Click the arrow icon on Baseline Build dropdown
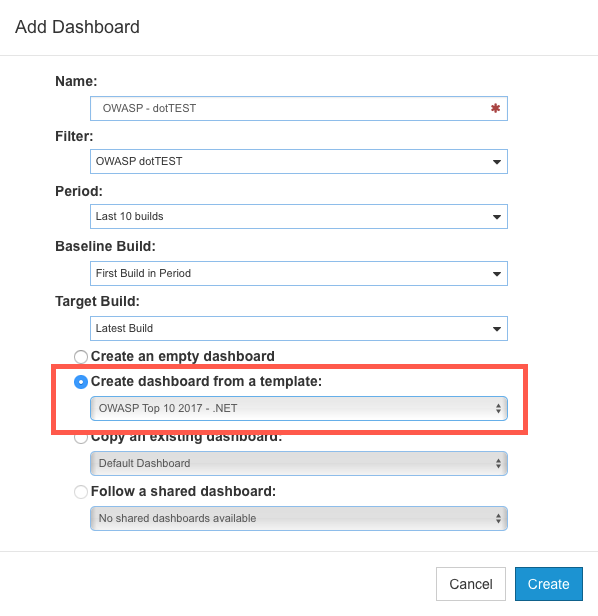The image size is (598, 616). pos(497,274)
